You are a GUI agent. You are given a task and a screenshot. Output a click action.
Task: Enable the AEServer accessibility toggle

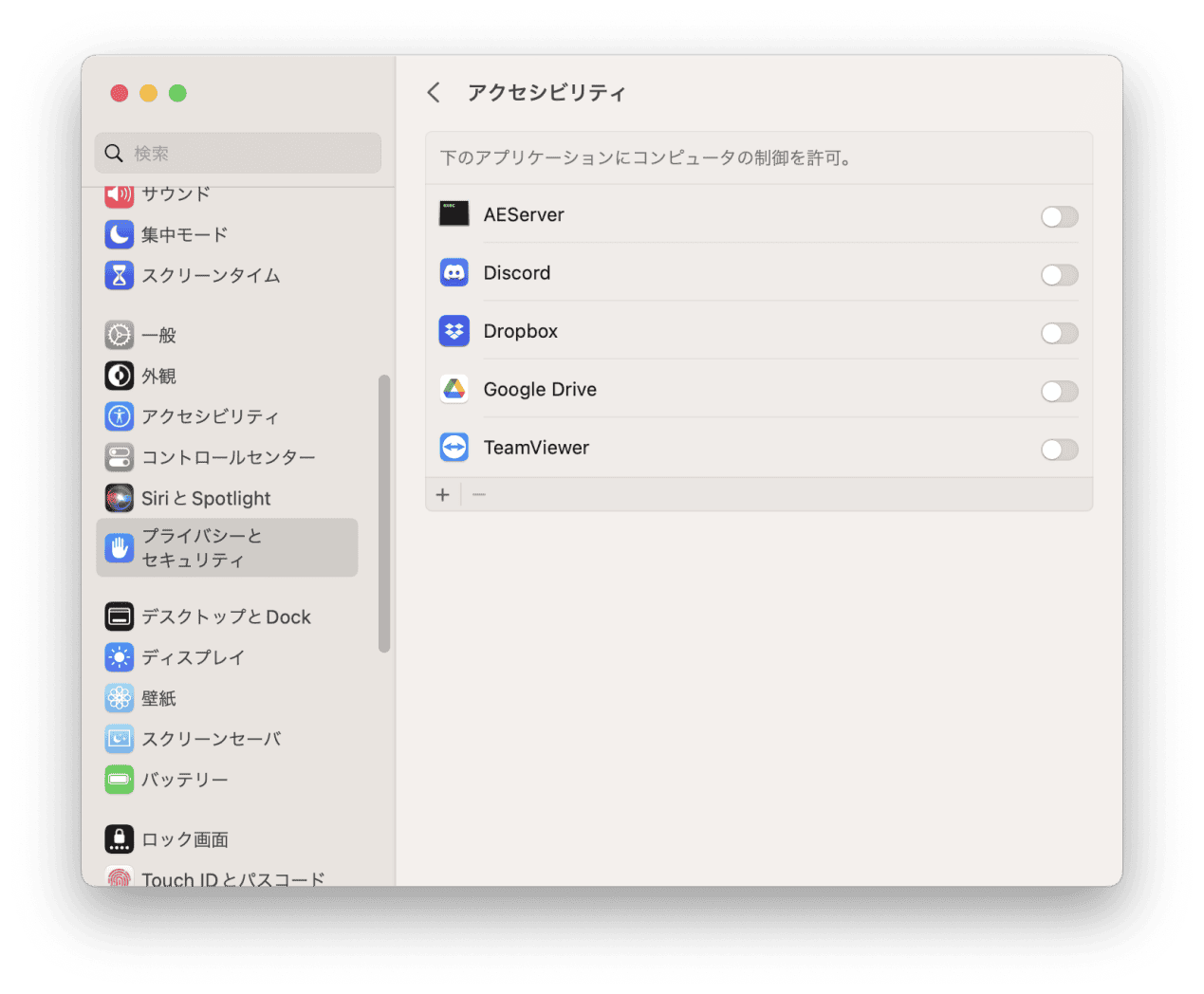click(x=1059, y=216)
